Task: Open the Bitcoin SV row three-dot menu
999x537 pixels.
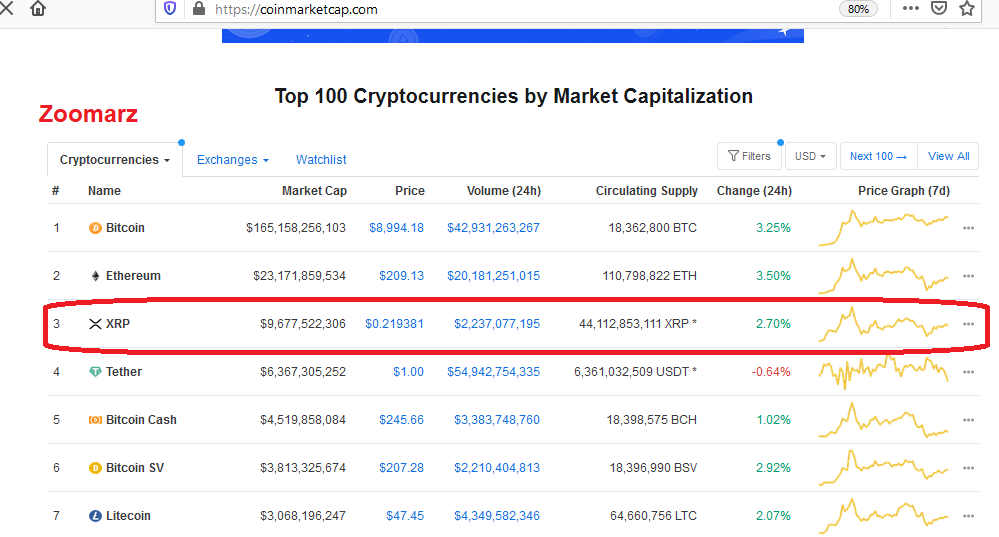Action: tap(968, 468)
